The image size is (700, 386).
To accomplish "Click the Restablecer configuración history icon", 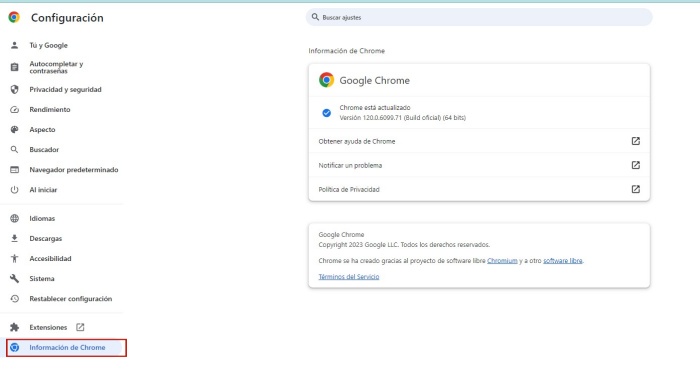I will coord(15,299).
